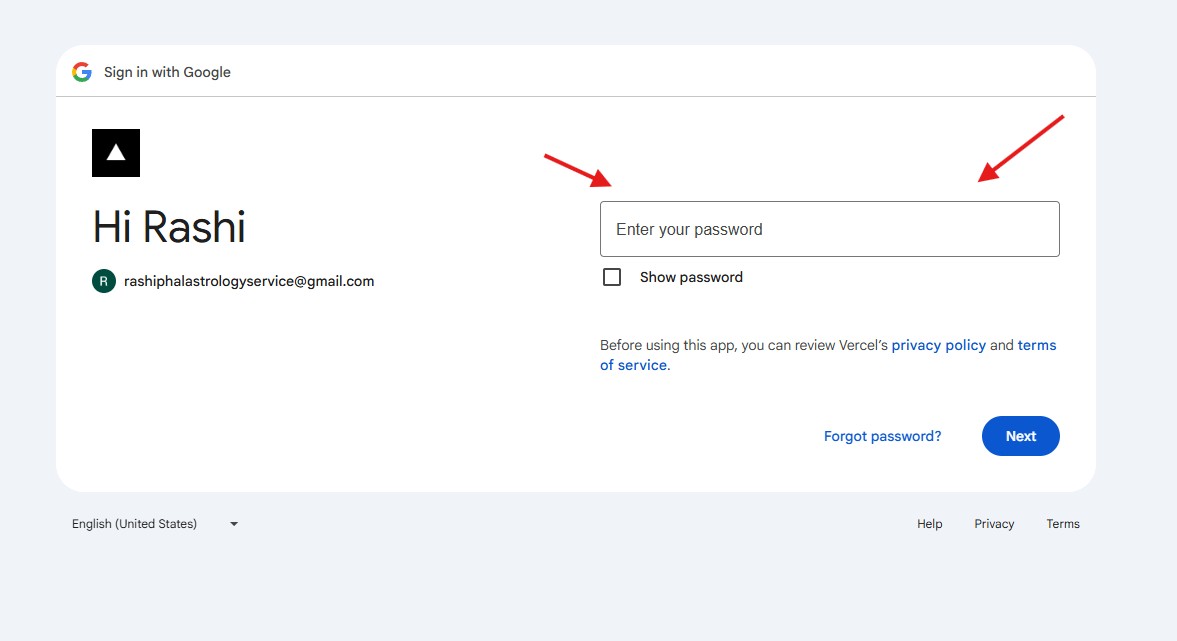
Task: Click the "Sign in with Google" header text
Action: (167, 72)
